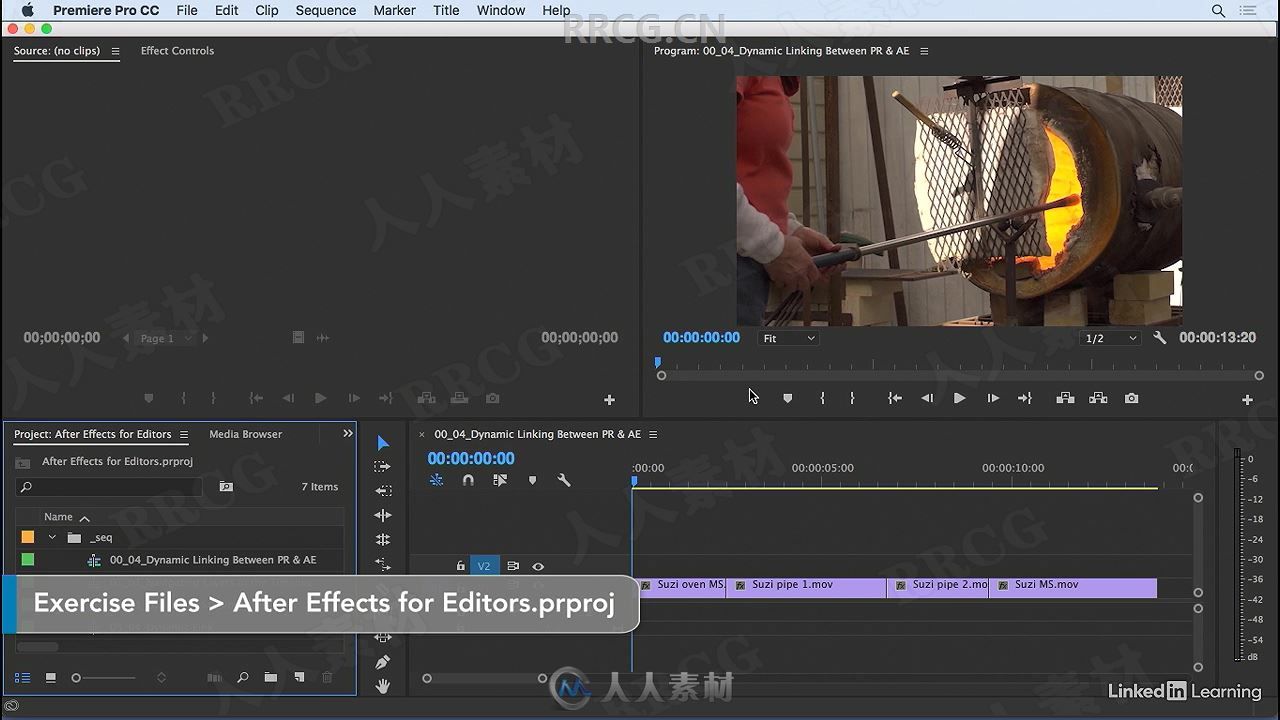Image resolution: width=1280 pixels, height=720 pixels.
Task: Click the Lift button in Program monitor
Action: click(x=1066, y=398)
